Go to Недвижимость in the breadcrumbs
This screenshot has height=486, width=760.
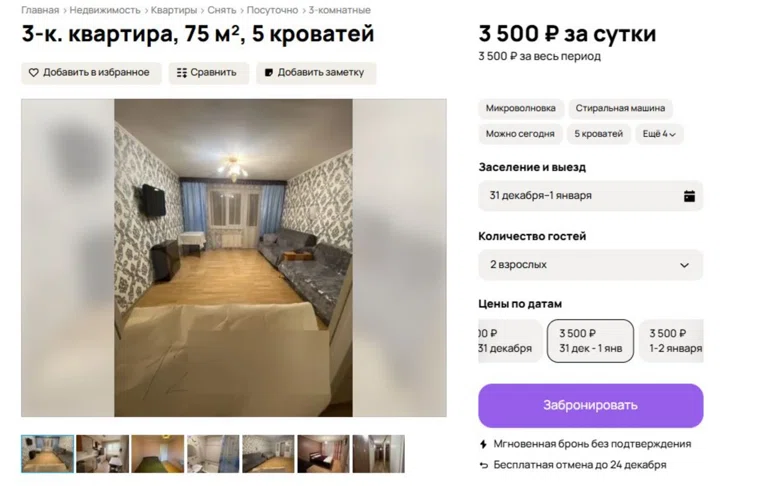[x=105, y=10]
